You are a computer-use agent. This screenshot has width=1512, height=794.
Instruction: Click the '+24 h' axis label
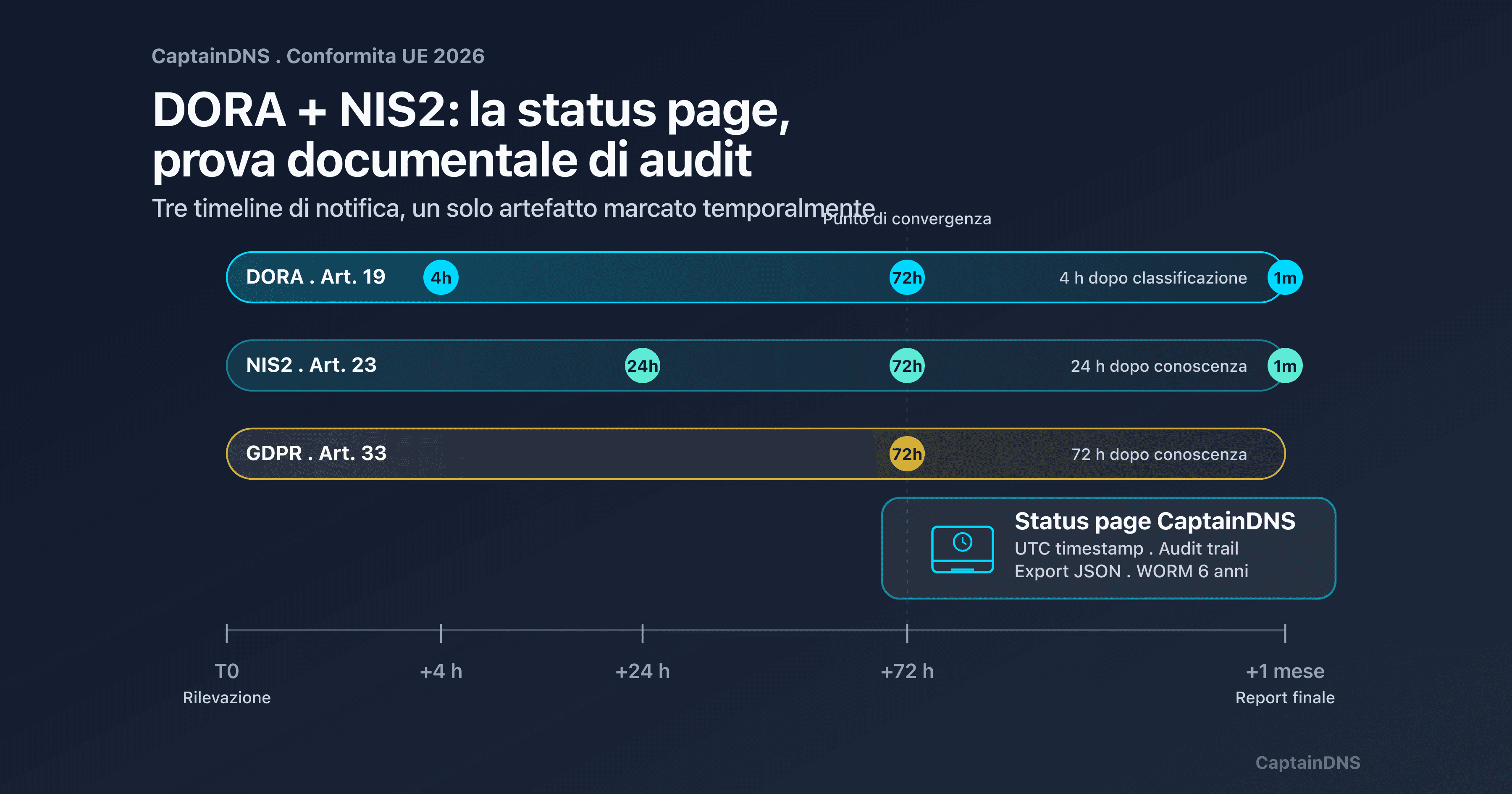click(x=642, y=671)
